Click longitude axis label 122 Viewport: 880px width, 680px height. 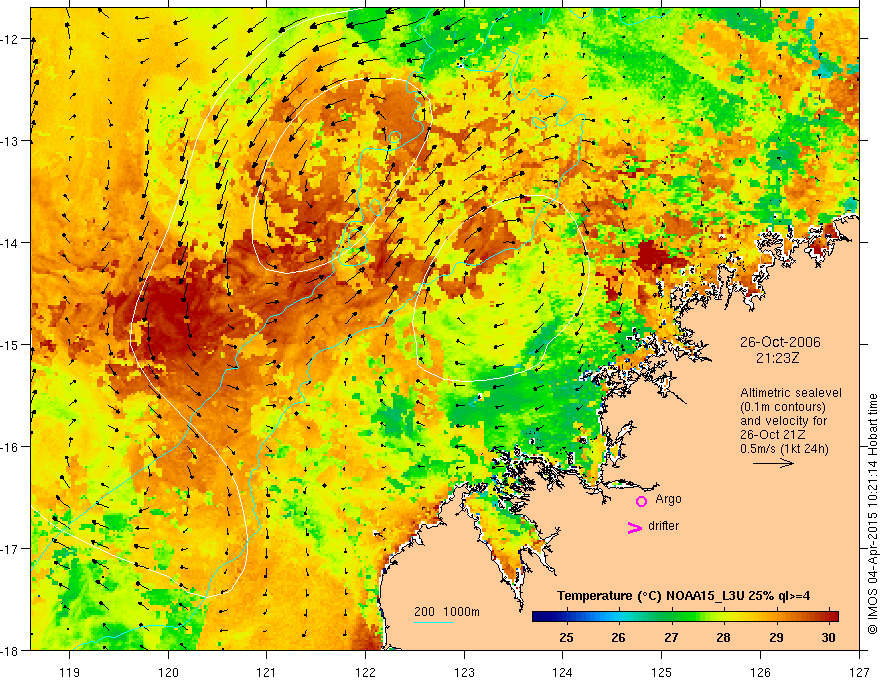pyautogui.click(x=365, y=672)
